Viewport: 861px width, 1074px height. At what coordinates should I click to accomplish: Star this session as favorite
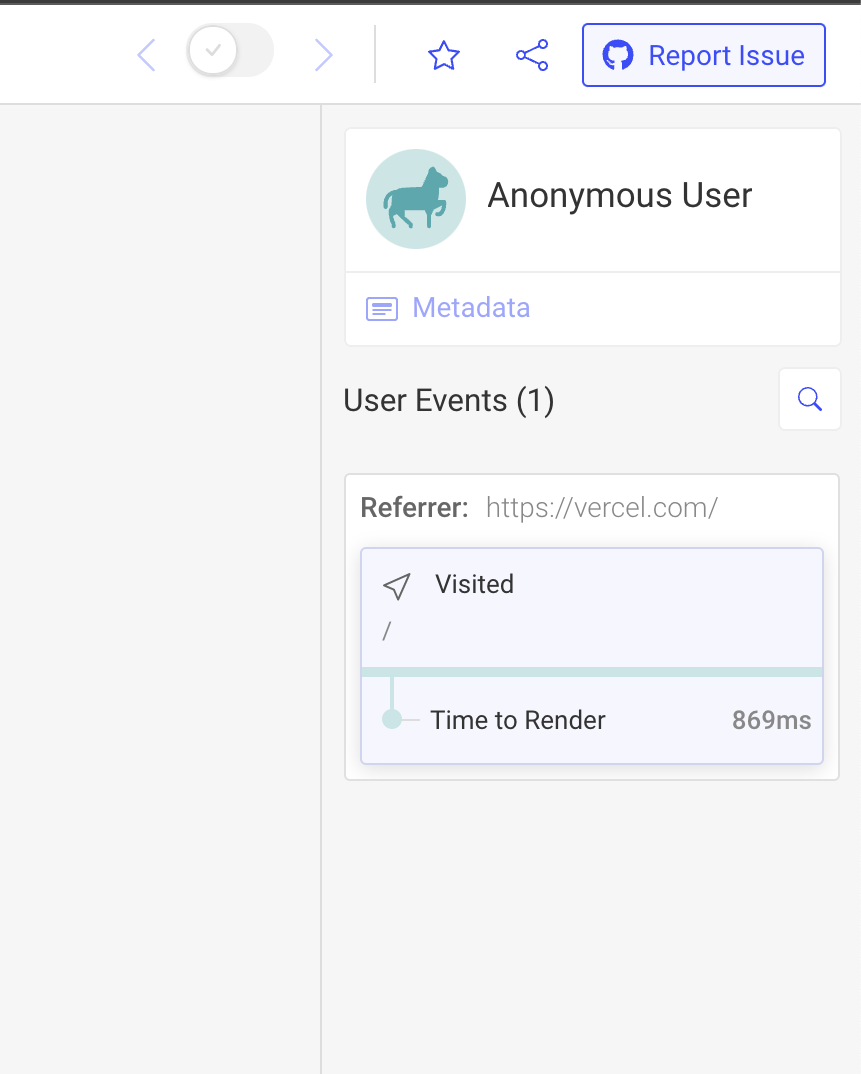(x=444, y=55)
